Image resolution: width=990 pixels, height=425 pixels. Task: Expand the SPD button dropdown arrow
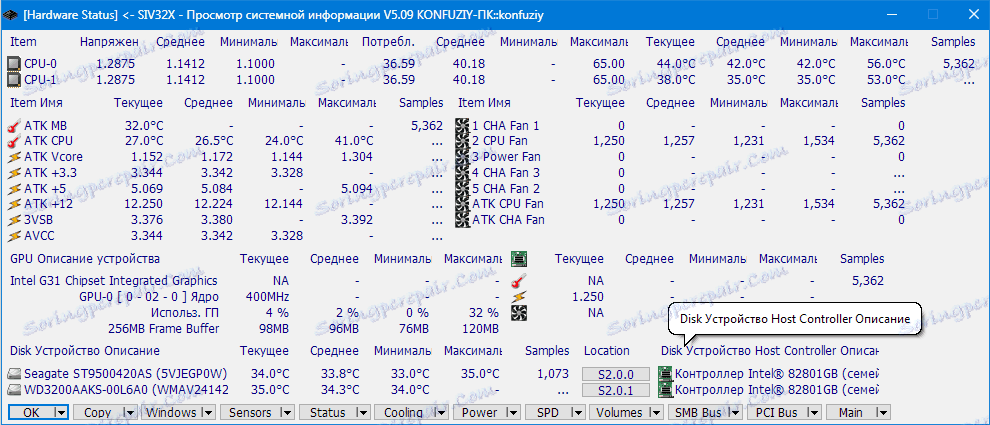(x=577, y=412)
